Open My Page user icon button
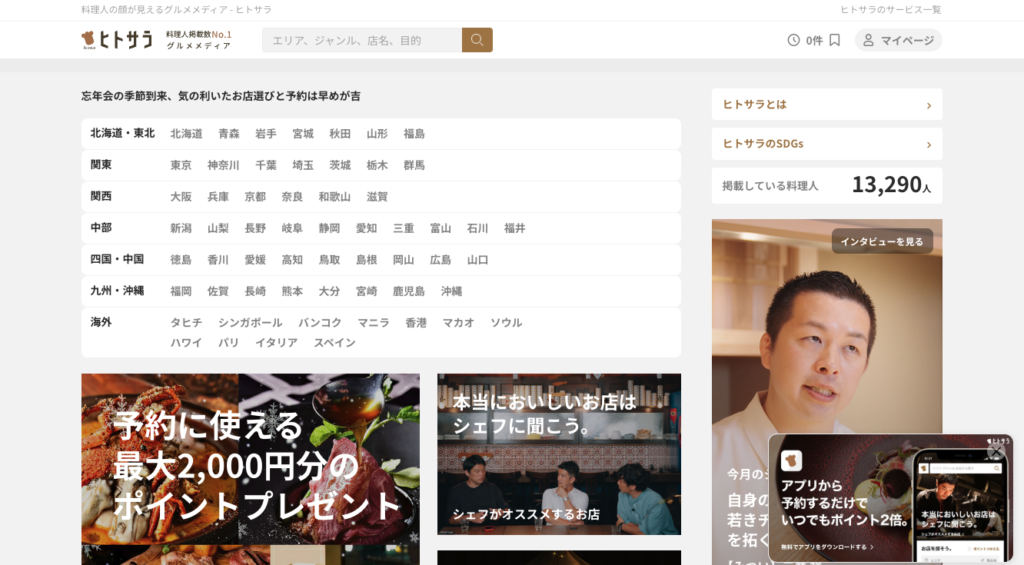This screenshot has width=1024, height=565. pos(898,40)
